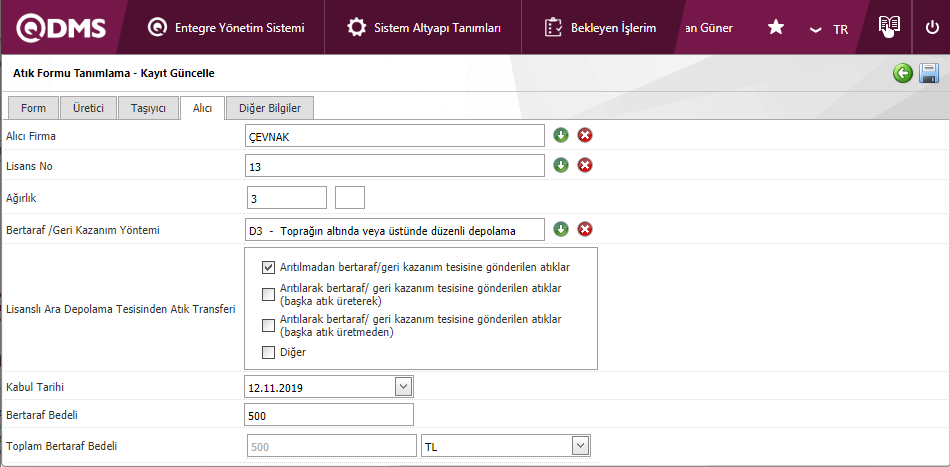Switch to the Taşıyıcı tab
The height and width of the screenshot is (467, 950).
tap(148, 108)
